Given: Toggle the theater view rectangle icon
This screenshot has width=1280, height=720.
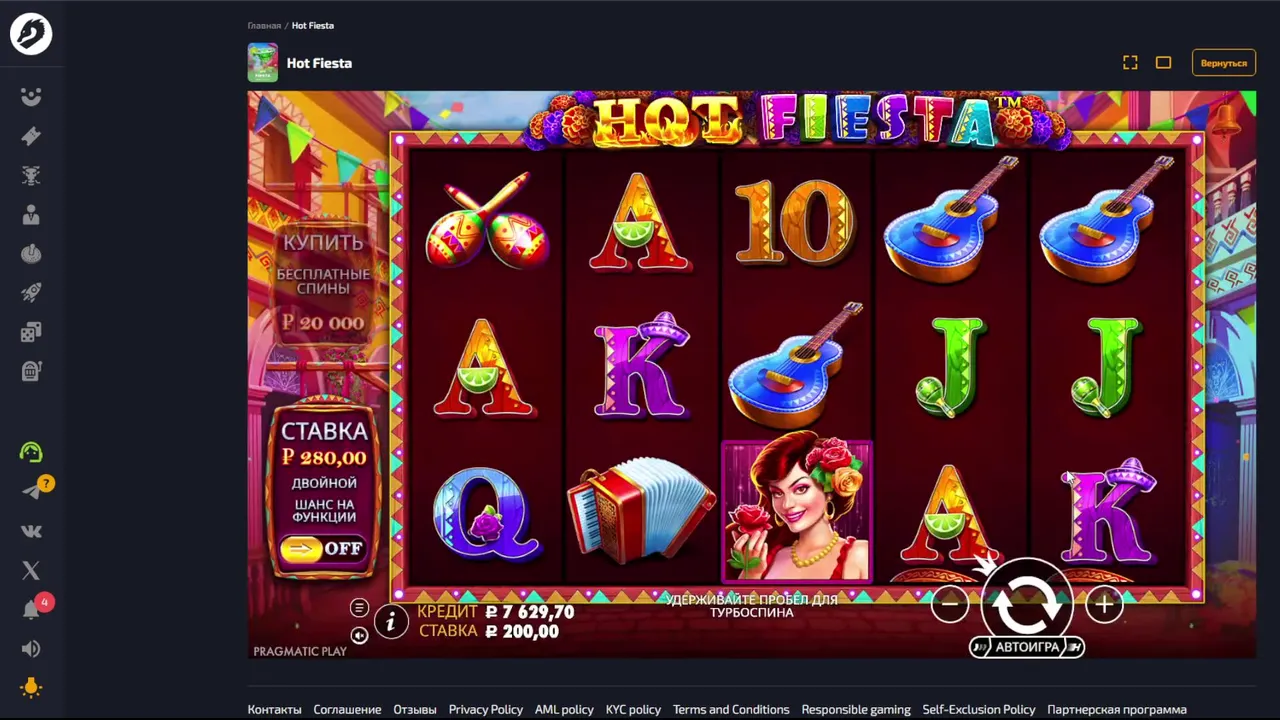Looking at the screenshot, I should 1163,63.
